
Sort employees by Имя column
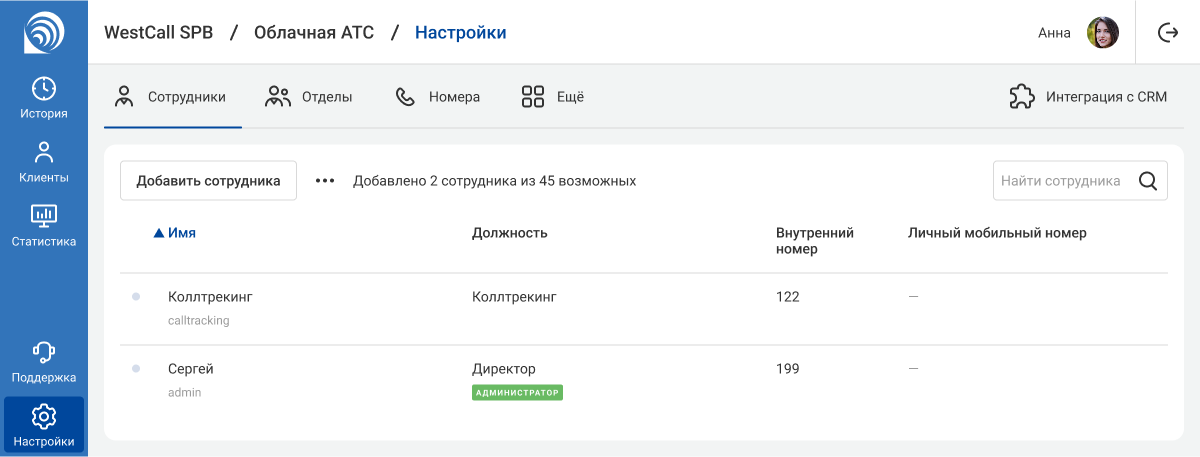[x=181, y=233]
